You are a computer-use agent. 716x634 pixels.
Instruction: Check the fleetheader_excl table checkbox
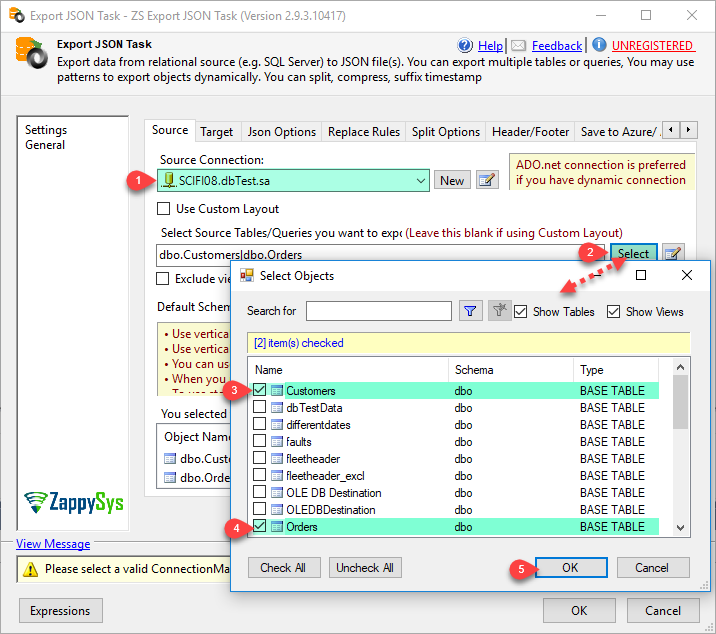(259, 475)
